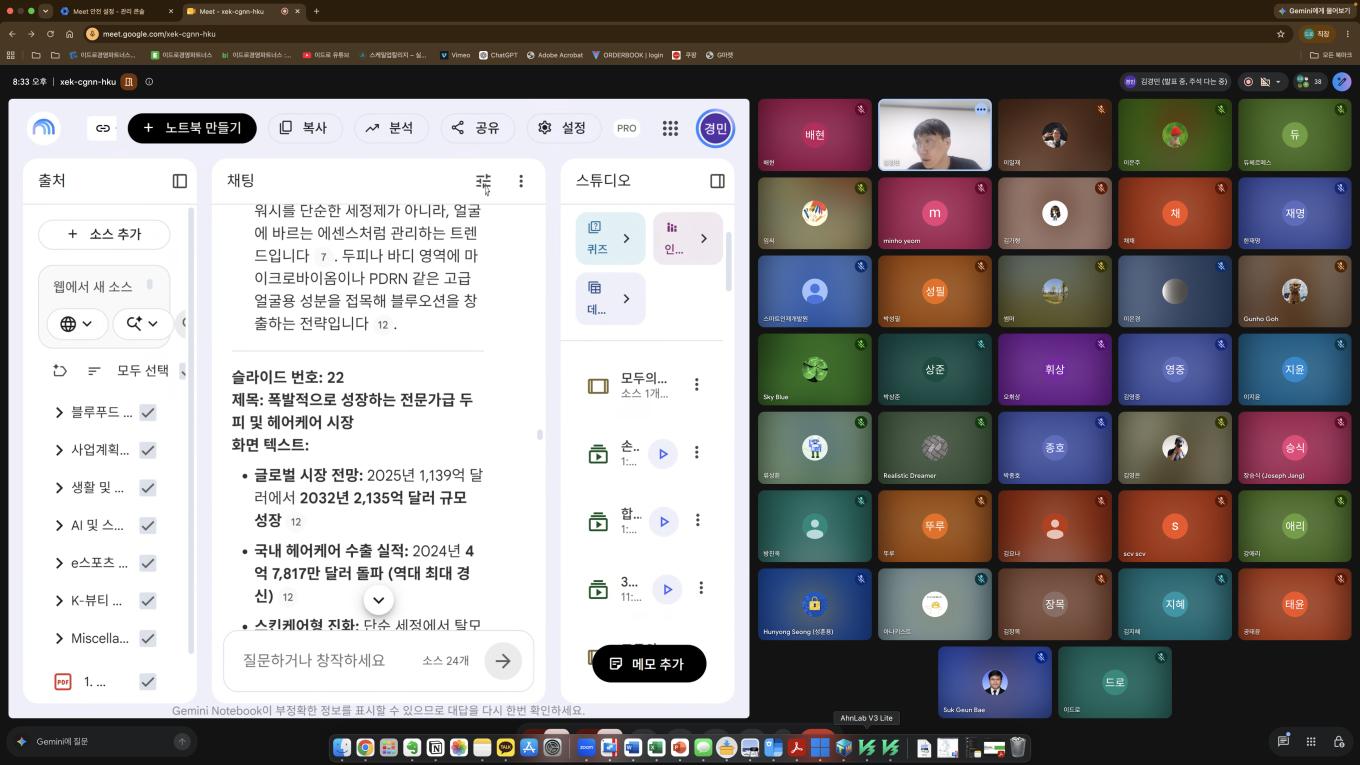Open the Google apps grid icon
This screenshot has width=1360, height=765.
pos(670,128)
